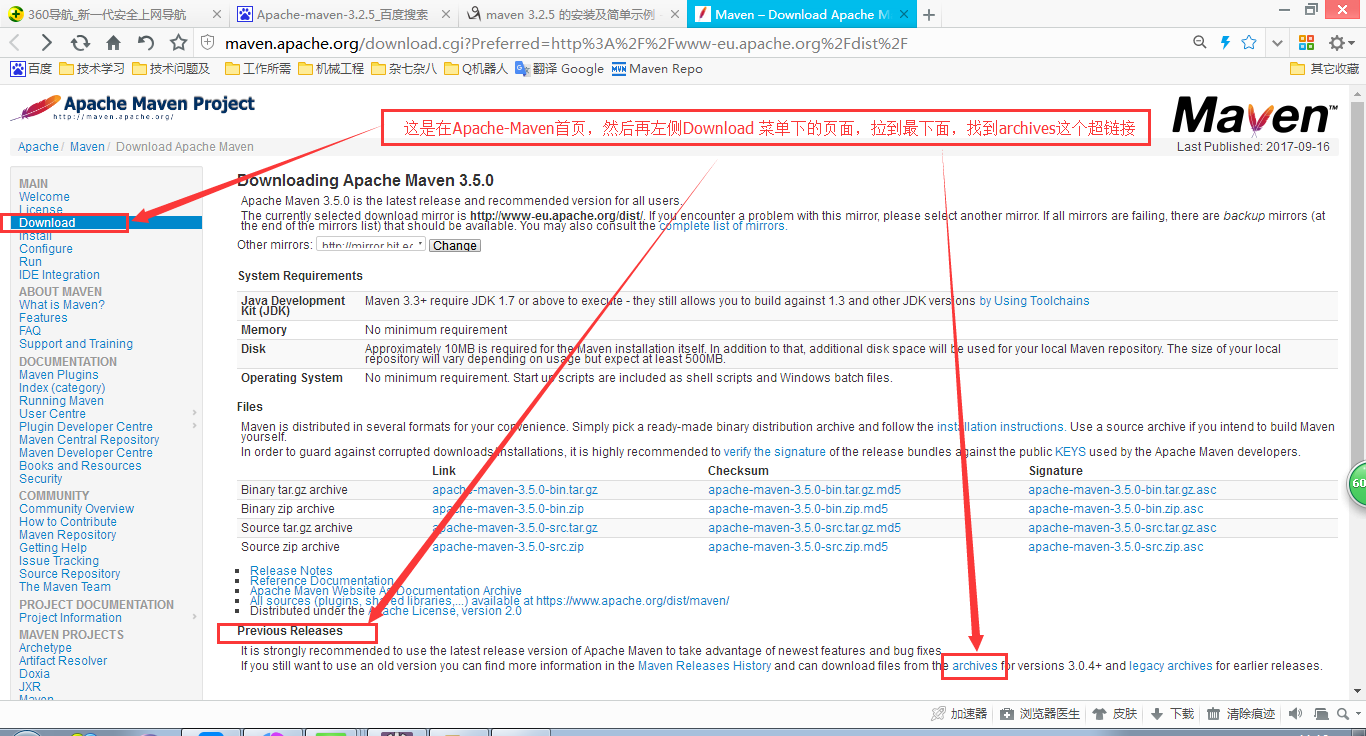Open the Q机器人 bookmark folder
The image size is (1366, 736).
tap(476, 69)
